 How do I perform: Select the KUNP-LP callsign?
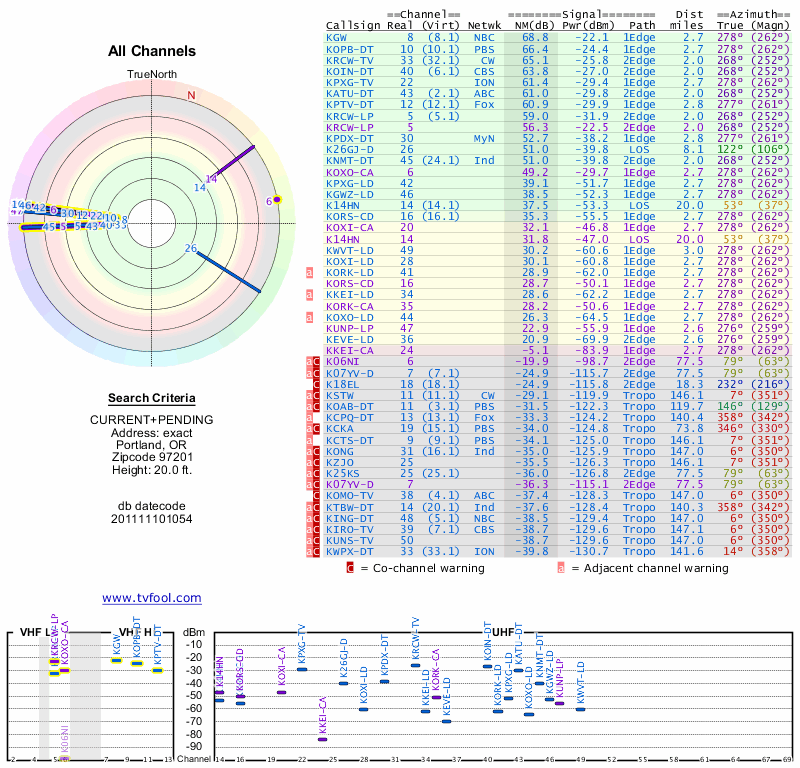point(349,329)
